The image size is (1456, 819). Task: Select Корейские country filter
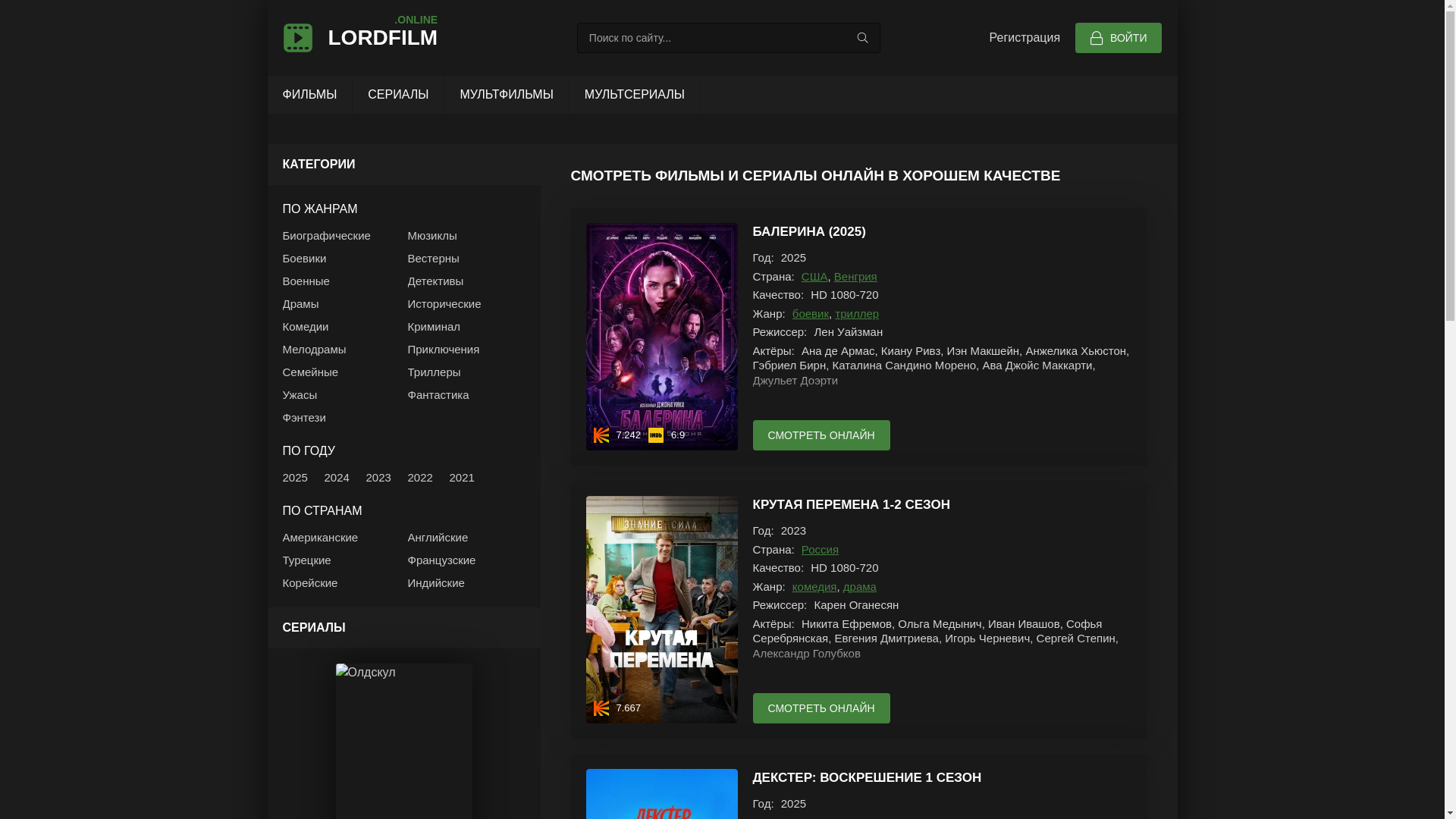point(309,583)
